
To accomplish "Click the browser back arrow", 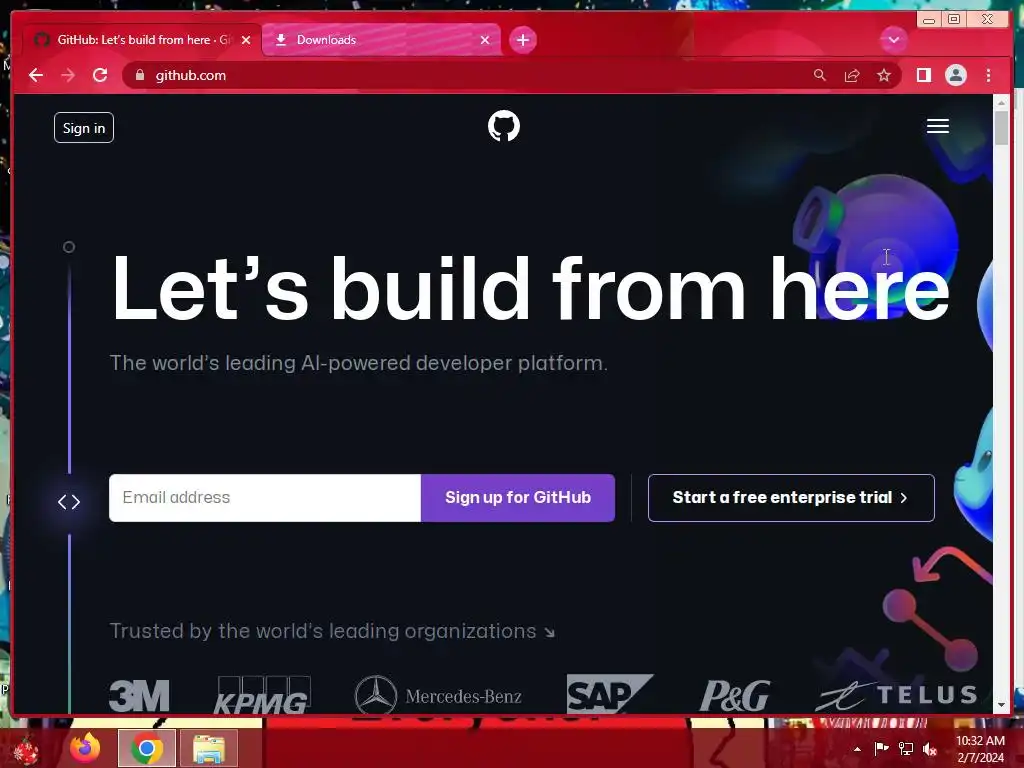I will pos(36,75).
